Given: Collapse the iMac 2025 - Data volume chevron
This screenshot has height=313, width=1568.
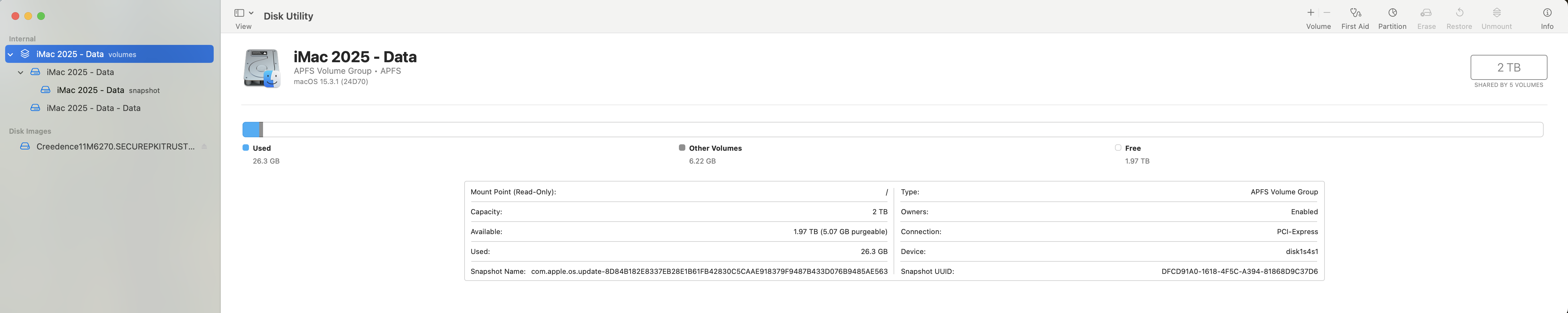Looking at the screenshot, I should coord(21,72).
